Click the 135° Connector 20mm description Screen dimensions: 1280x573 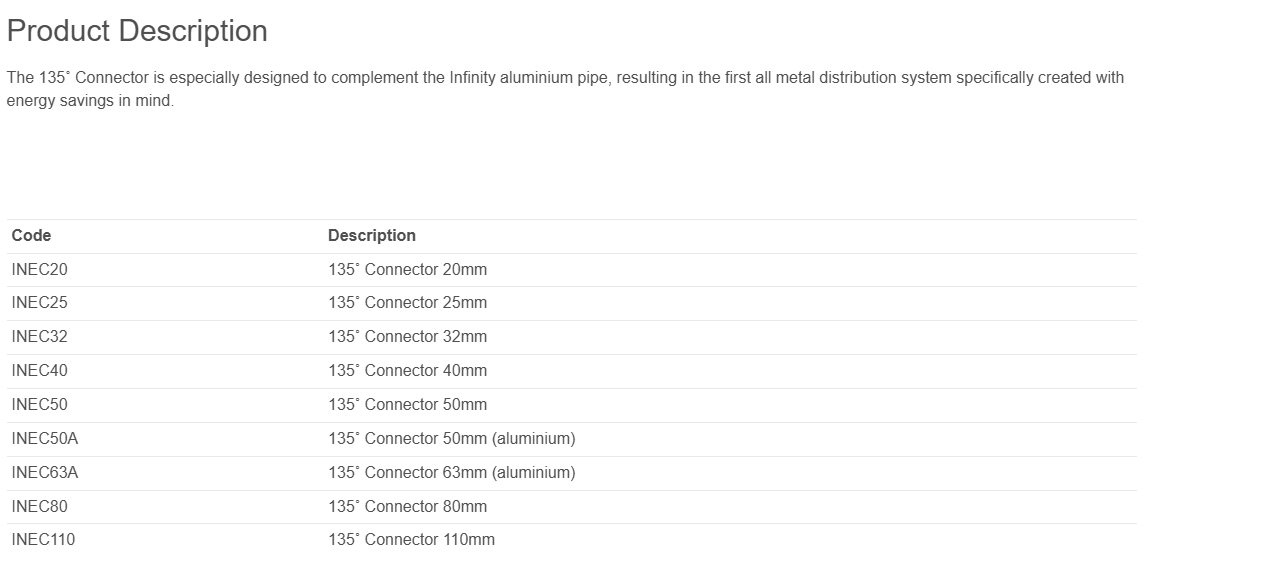[407, 270]
